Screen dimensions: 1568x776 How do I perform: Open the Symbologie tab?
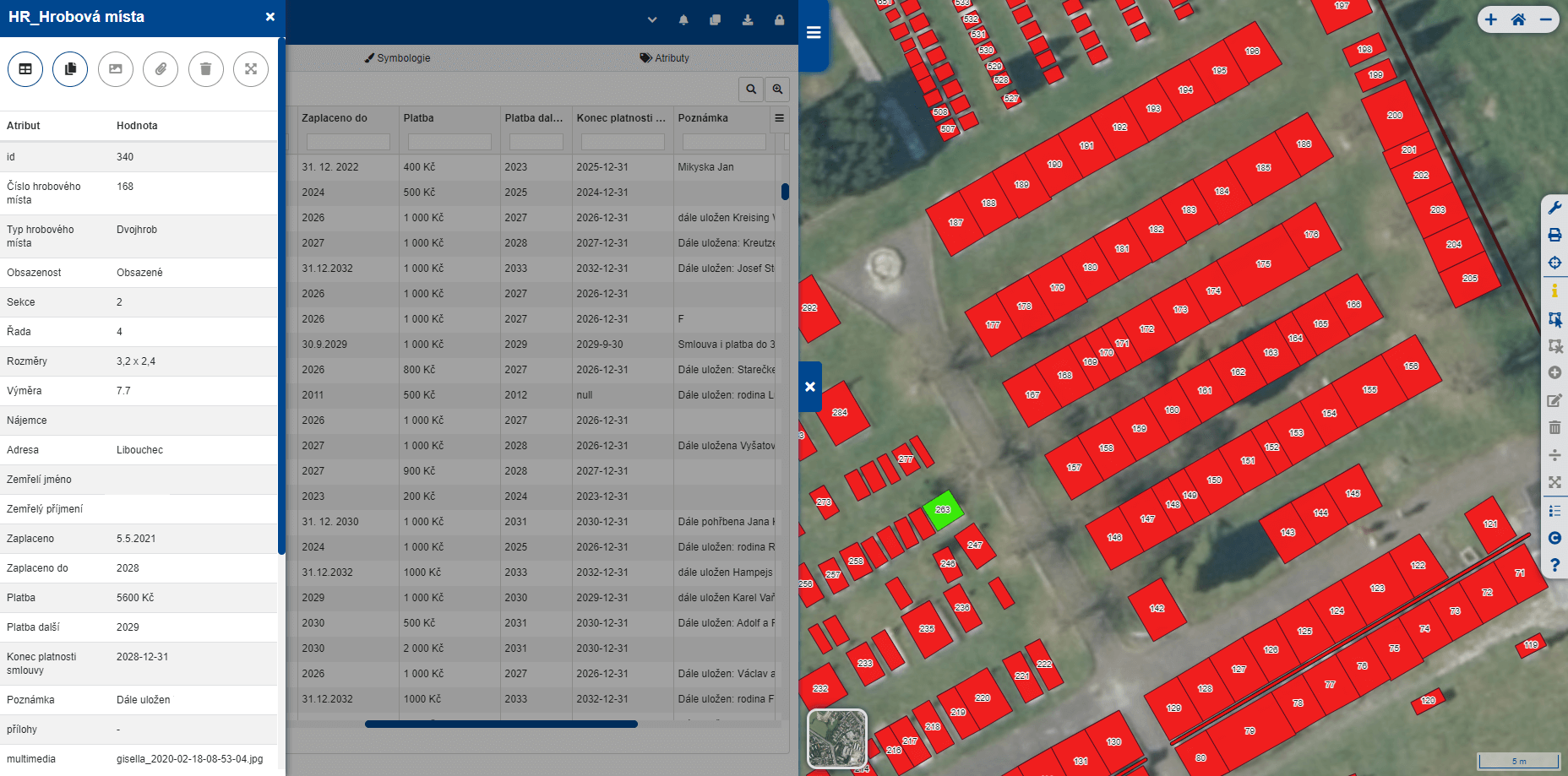pos(397,58)
